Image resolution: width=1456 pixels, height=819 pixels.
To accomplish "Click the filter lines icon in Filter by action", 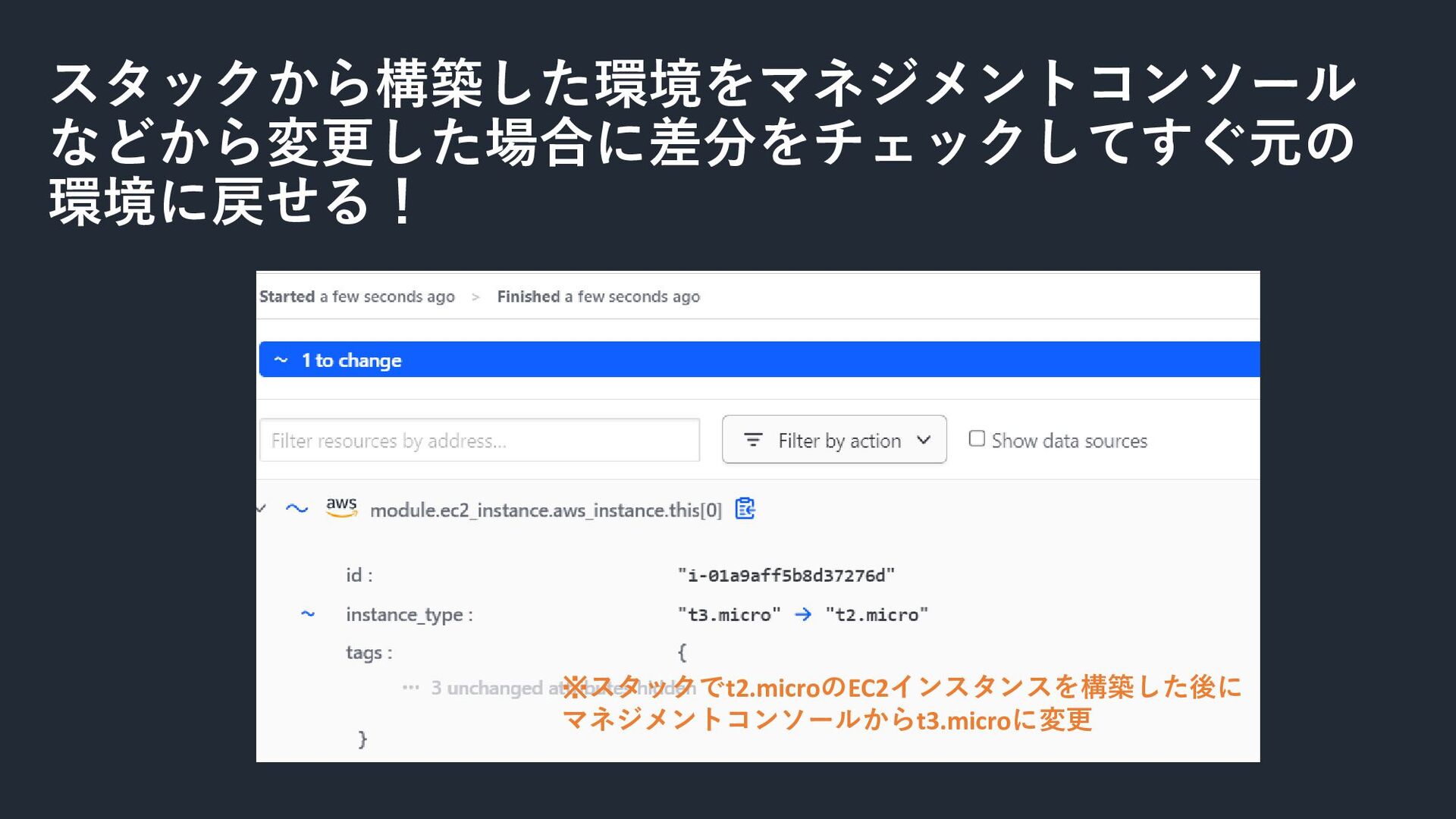I will [x=752, y=440].
